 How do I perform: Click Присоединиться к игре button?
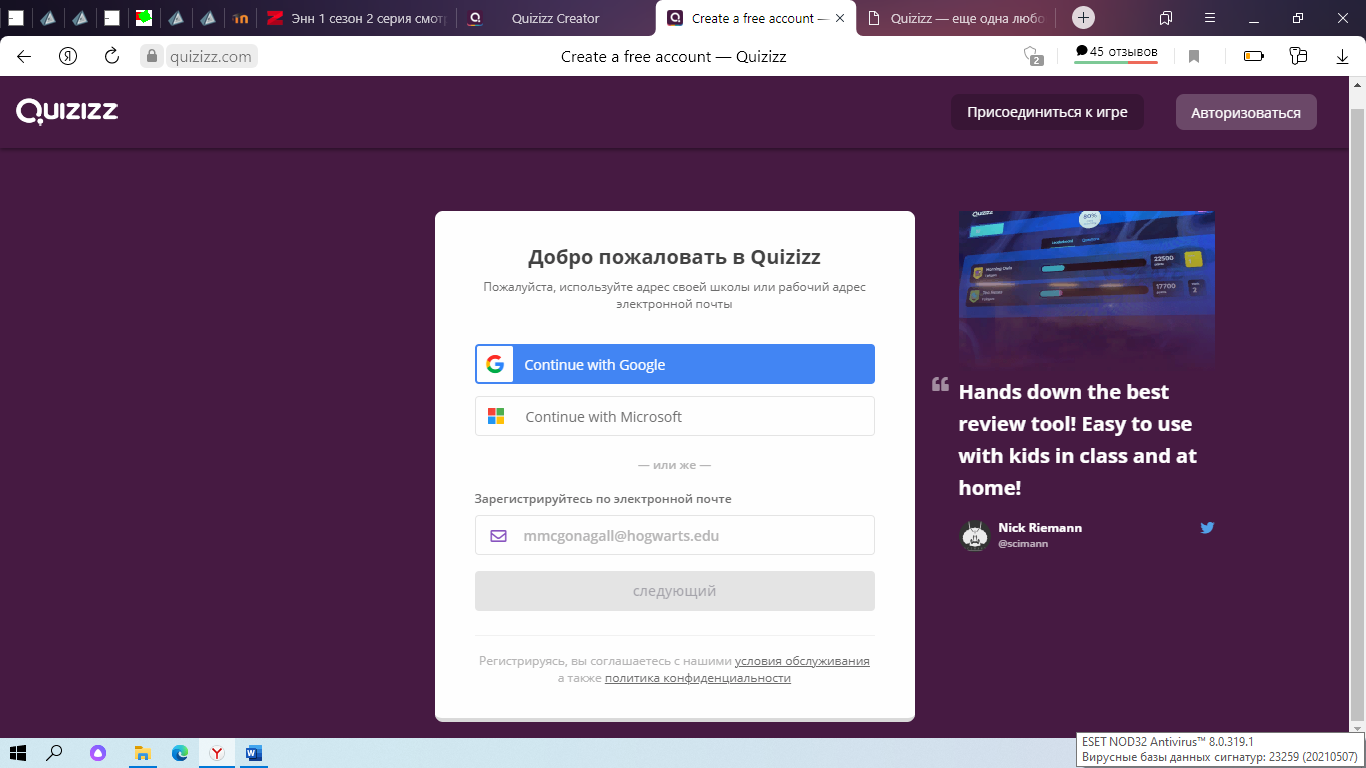pyautogui.click(x=1047, y=112)
